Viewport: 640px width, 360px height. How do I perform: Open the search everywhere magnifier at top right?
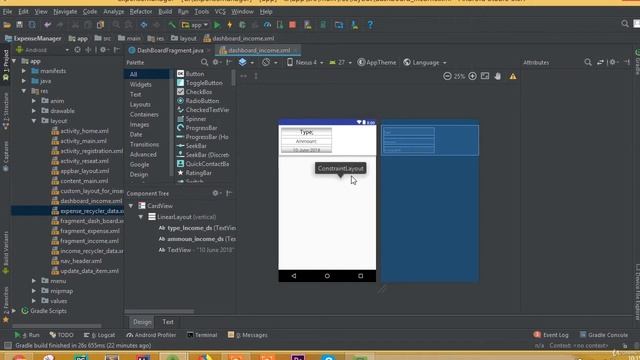coord(624,24)
